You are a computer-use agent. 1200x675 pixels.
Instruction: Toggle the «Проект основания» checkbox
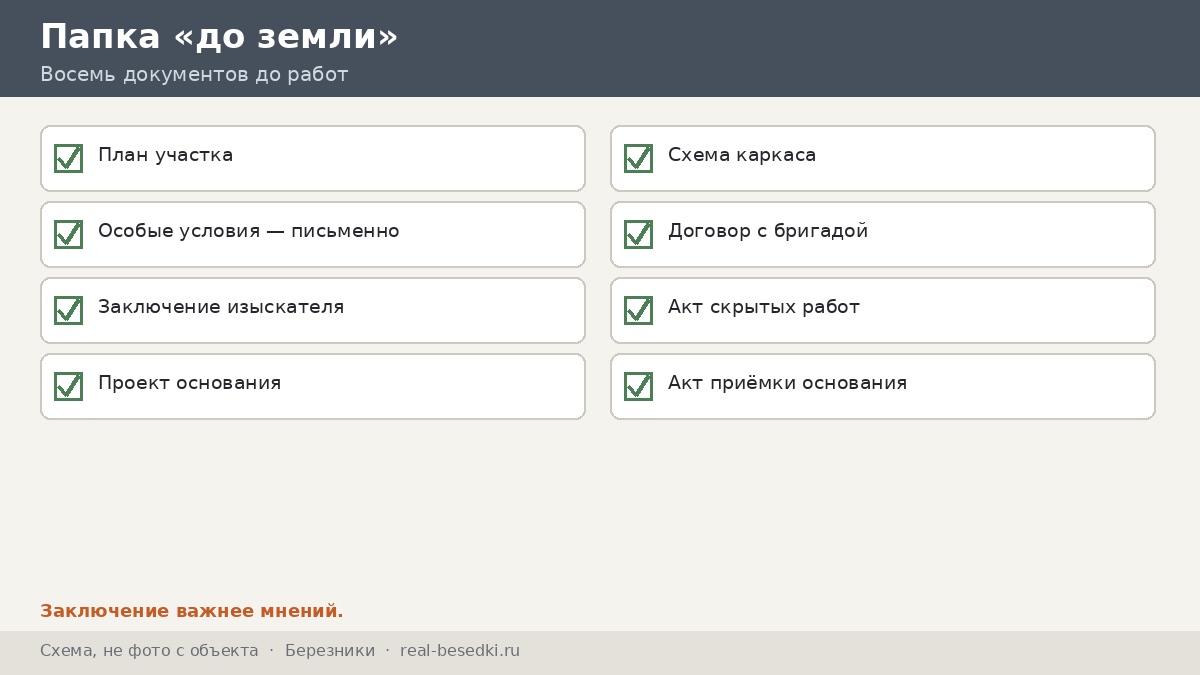click(x=68, y=386)
